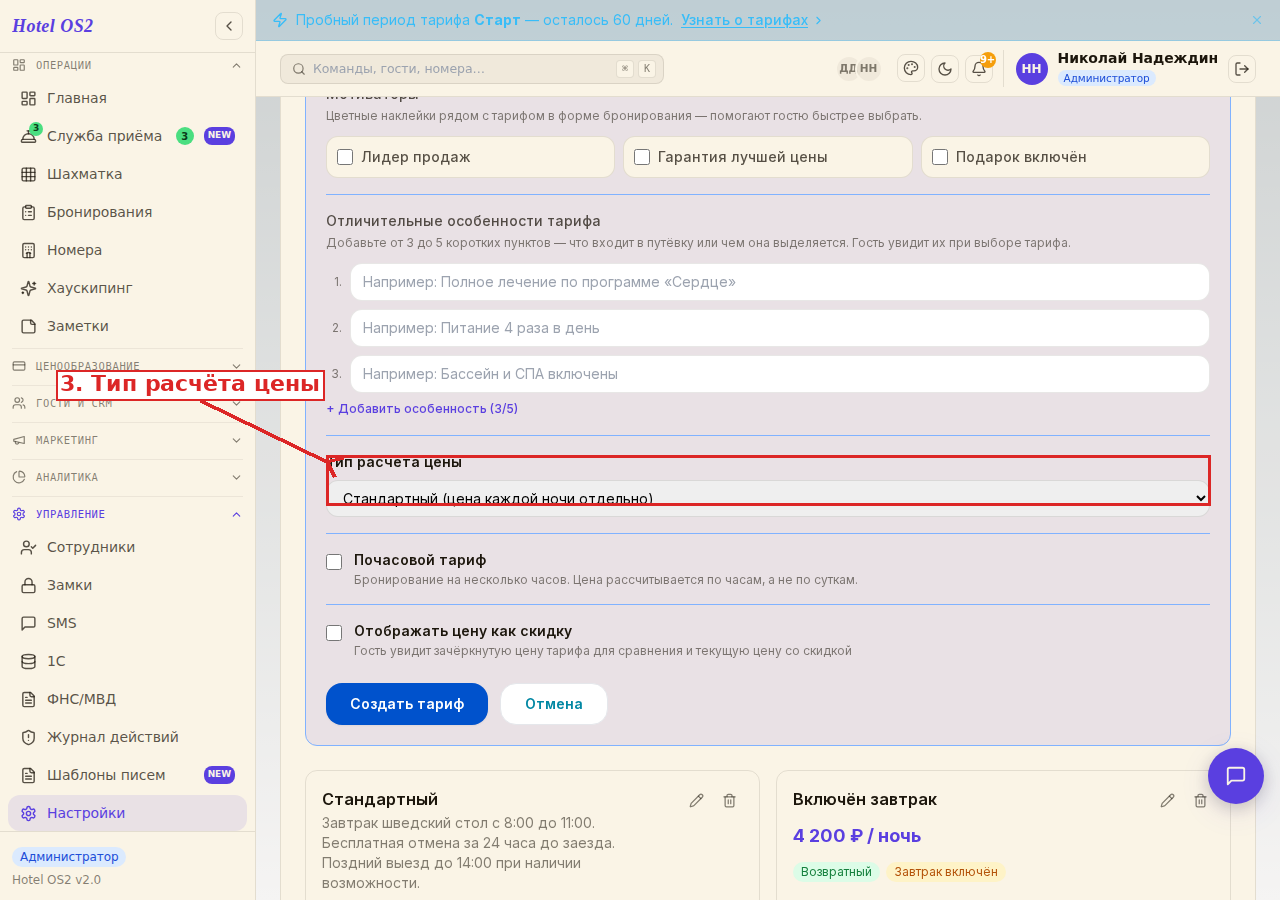
Task: Toggle dark mode moon icon
Action: [945, 68]
